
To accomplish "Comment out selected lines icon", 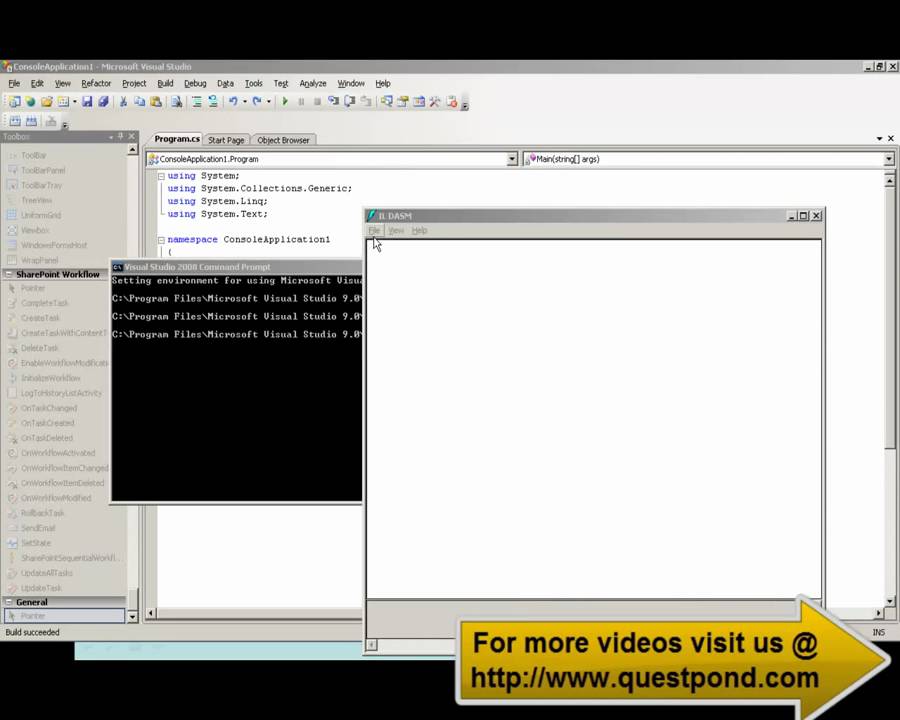I will (x=197, y=102).
